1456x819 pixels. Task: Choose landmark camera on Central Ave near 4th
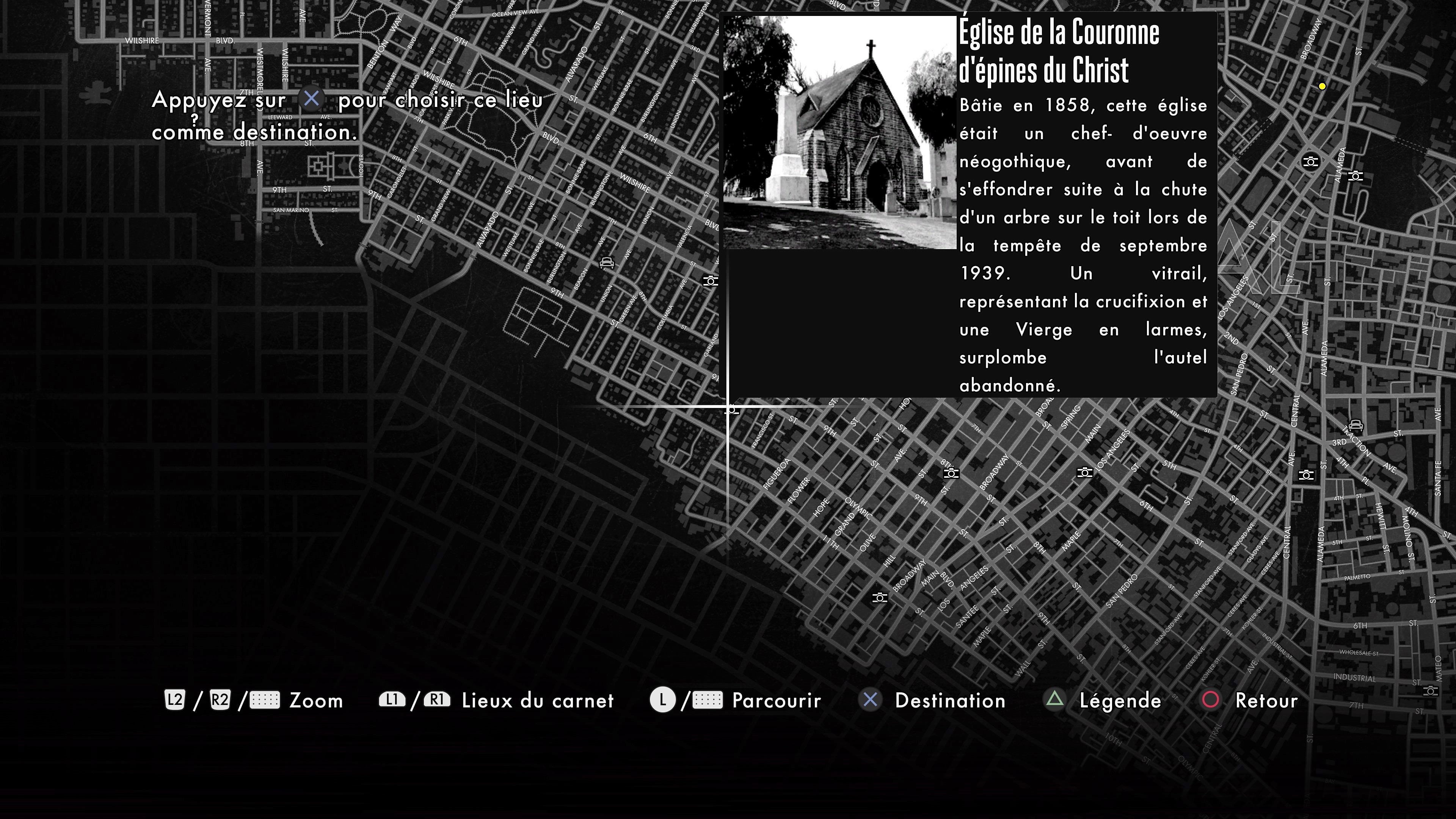(1306, 475)
